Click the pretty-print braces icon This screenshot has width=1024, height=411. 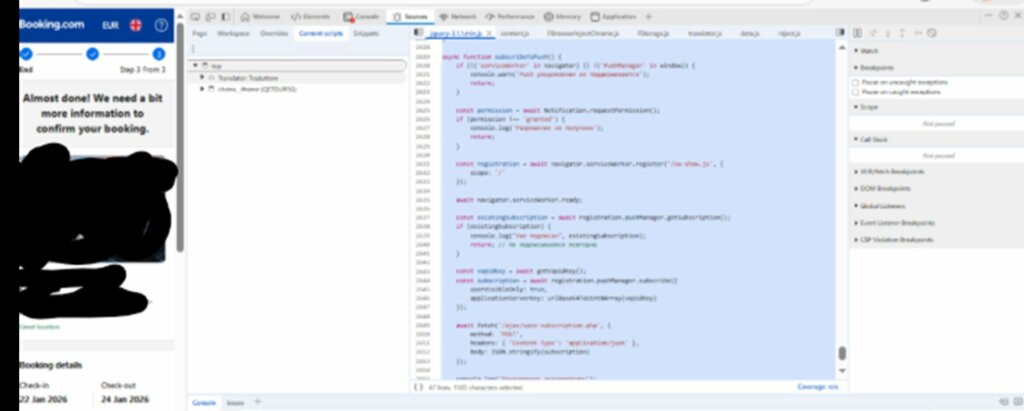point(418,386)
